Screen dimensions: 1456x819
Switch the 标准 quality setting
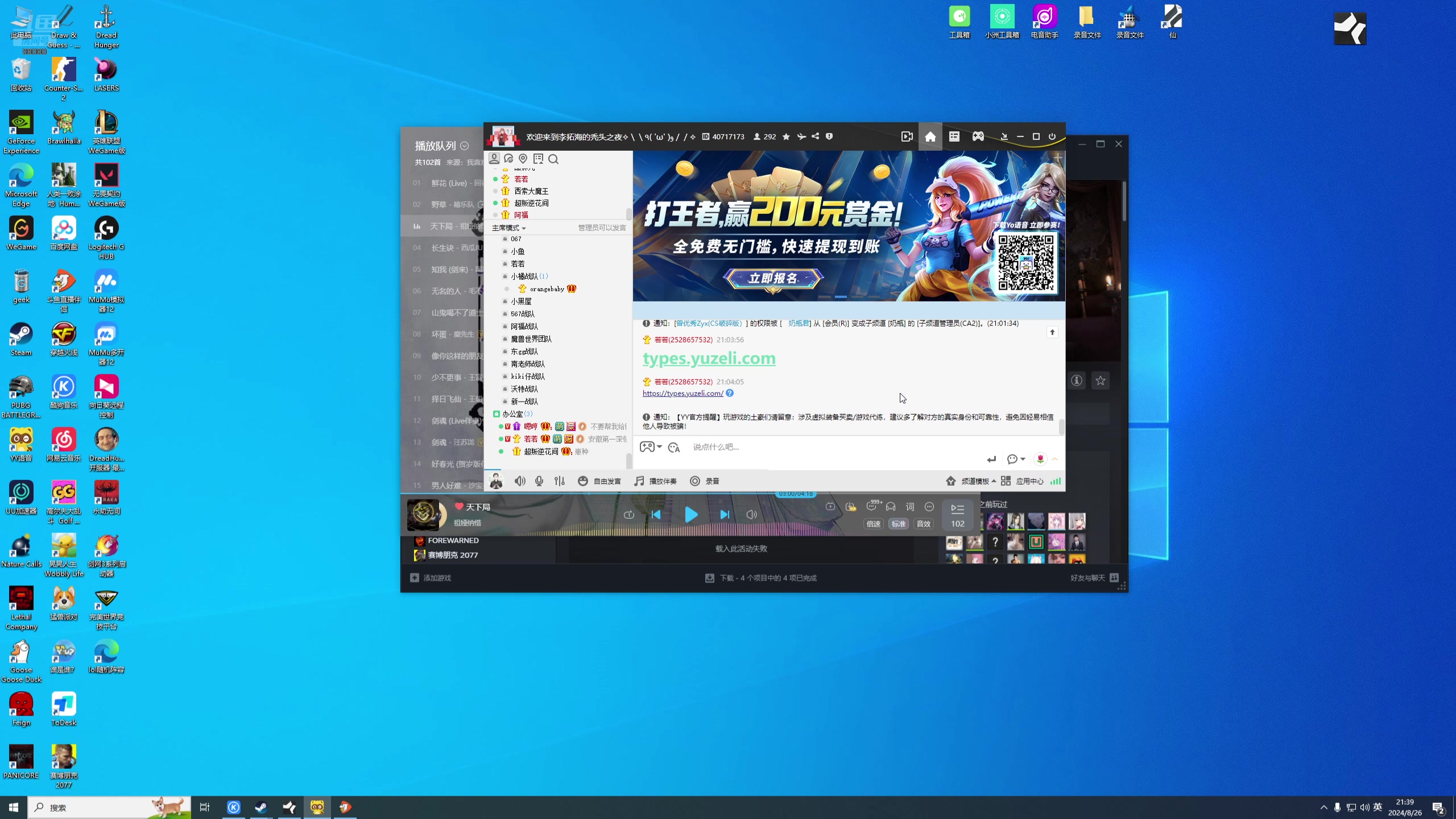899,524
